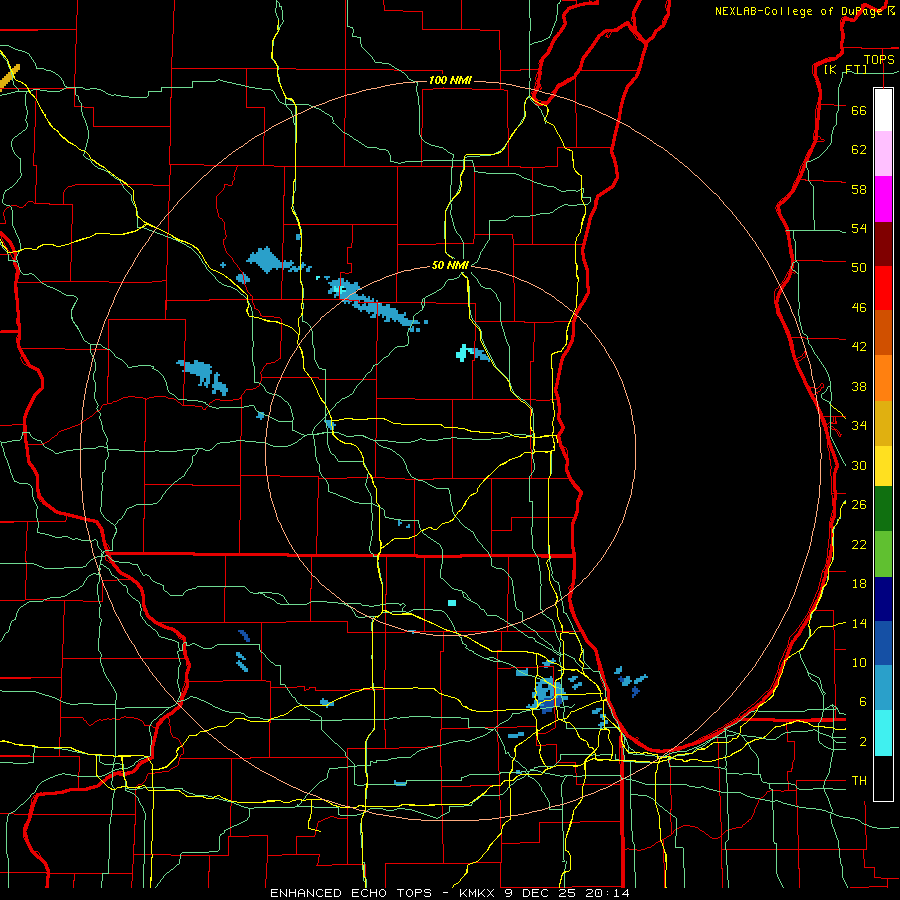Select the 54 scale value
This screenshot has height=900, width=900.
(859, 228)
